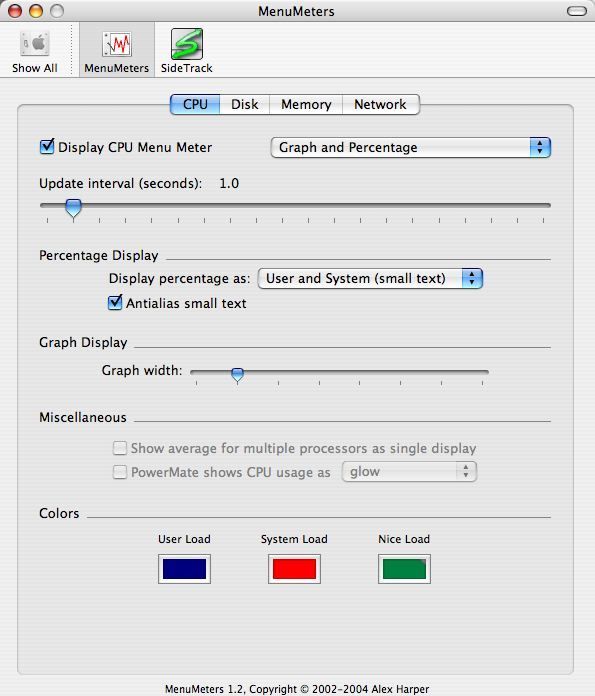Switch to the Disk tab
The image size is (595, 696).
244,104
